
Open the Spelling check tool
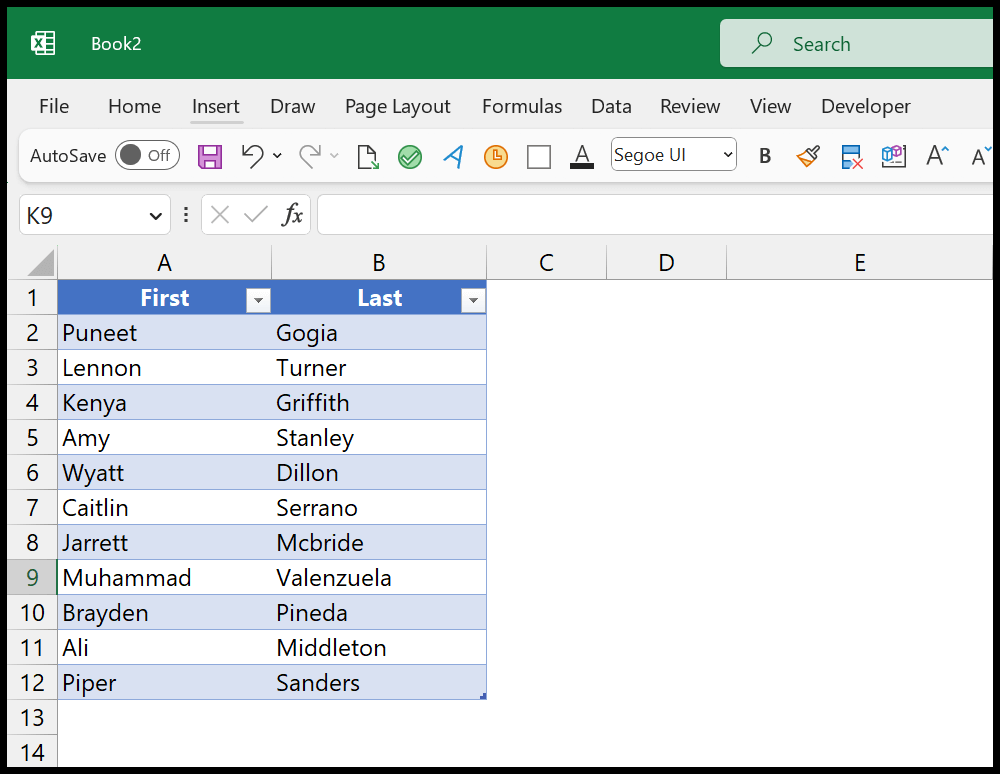click(409, 156)
